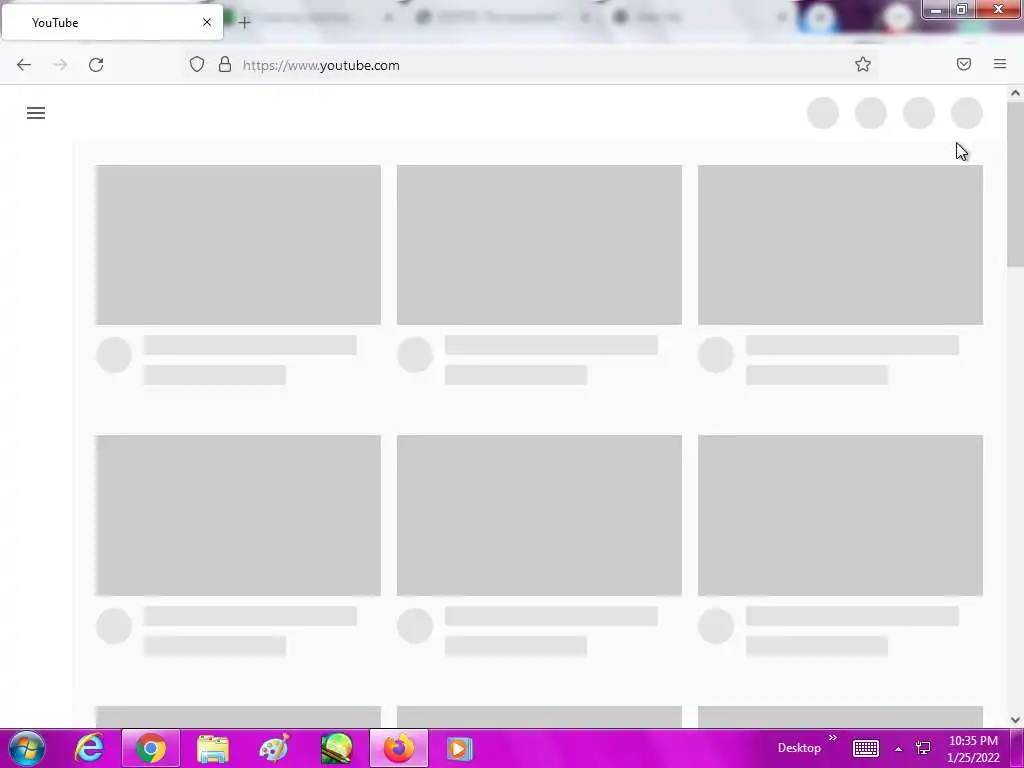Viewport: 1024px width, 768px height.
Task: Open the media player taskbar icon
Action: (x=460, y=748)
